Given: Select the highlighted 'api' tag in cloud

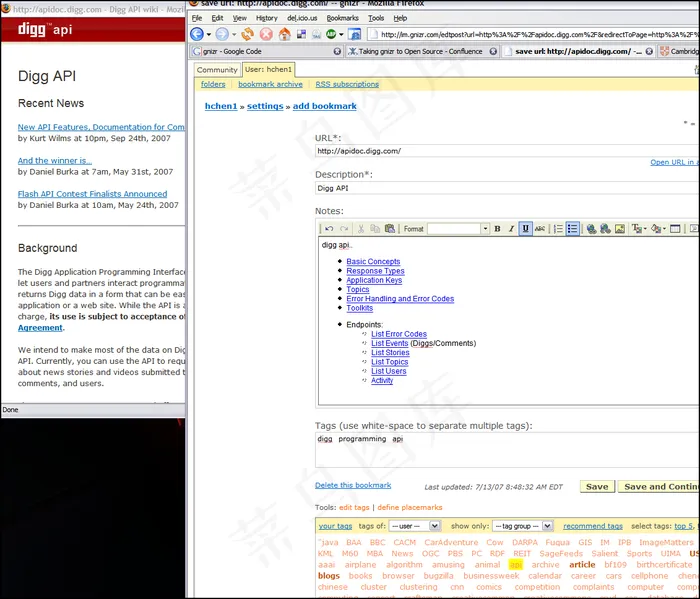Looking at the screenshot, I should pos(516,565).
